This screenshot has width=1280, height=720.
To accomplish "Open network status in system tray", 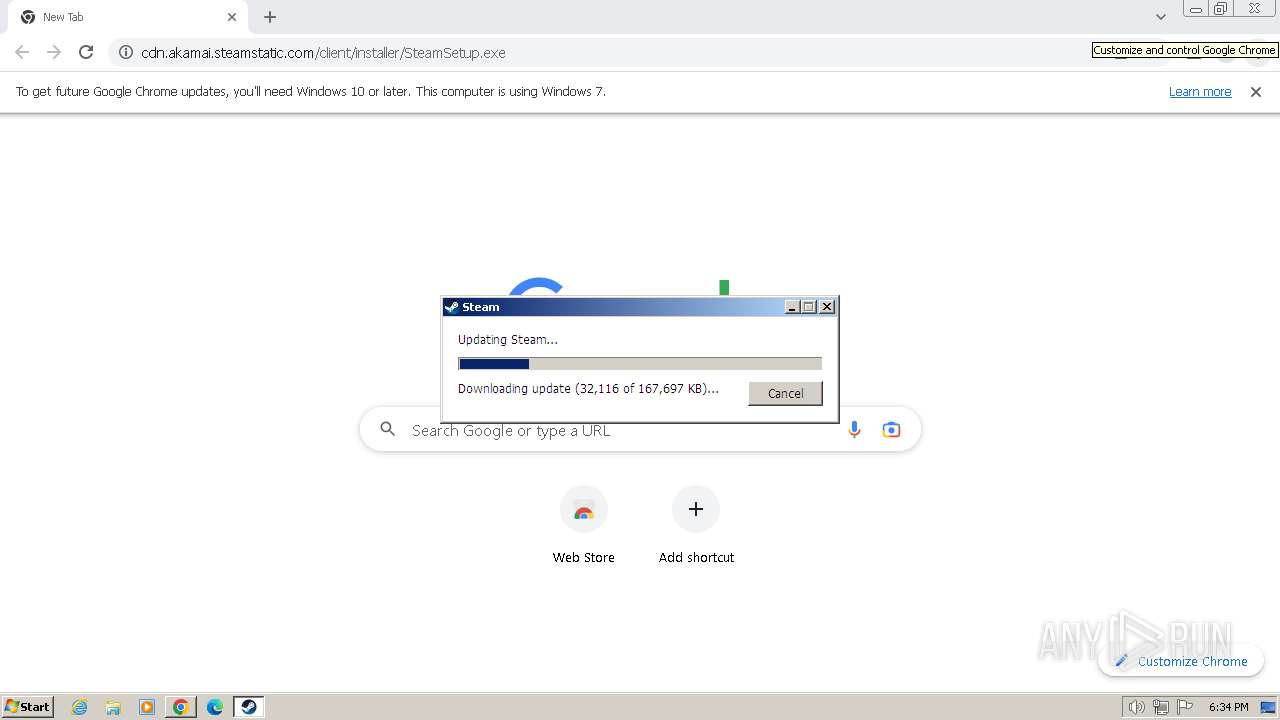I will (1161, 707).
